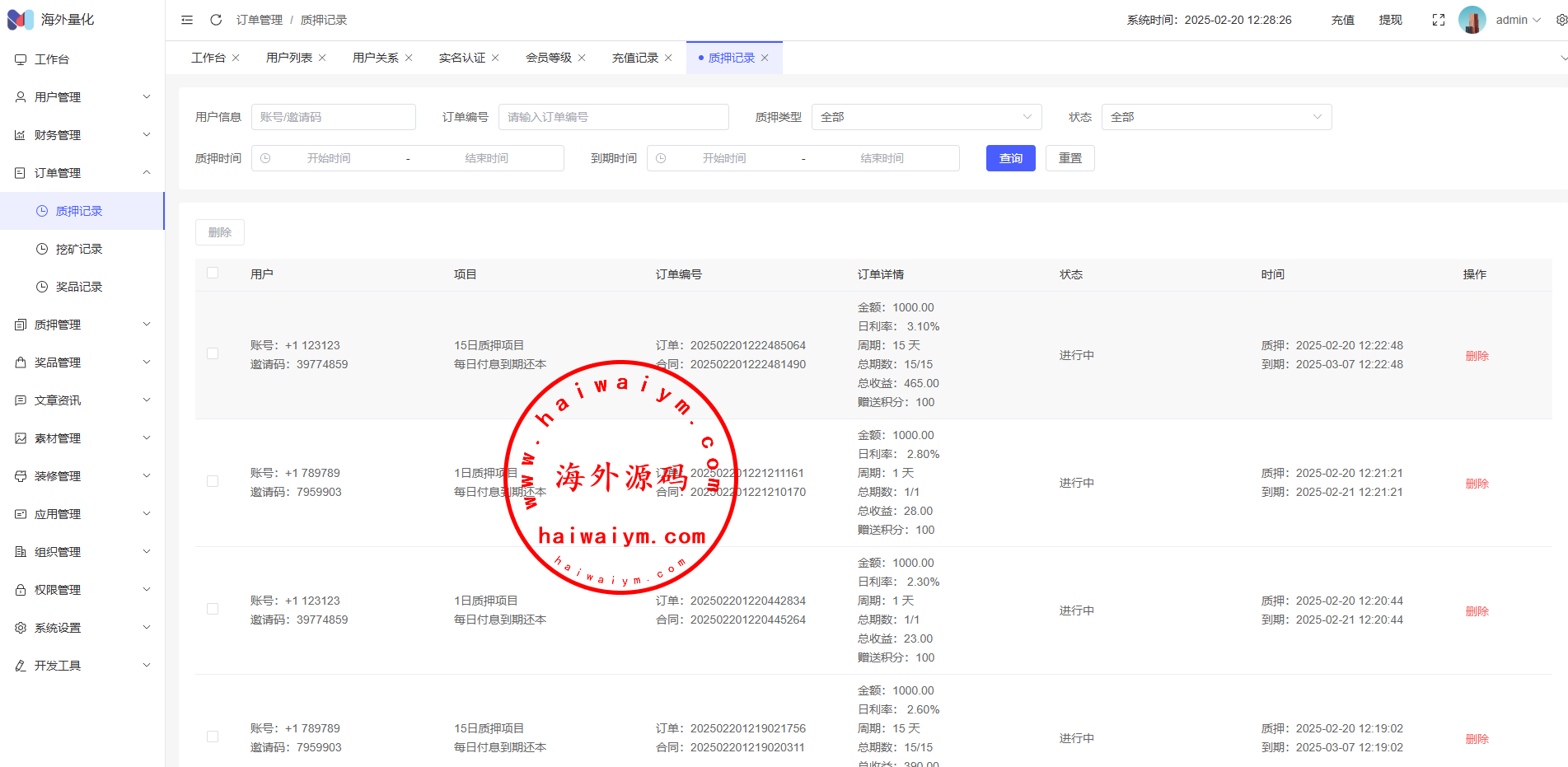This screenshot has width=1568, height=767.
Task: Check the row for order 202502201222485064
Action: click(213, 354)
